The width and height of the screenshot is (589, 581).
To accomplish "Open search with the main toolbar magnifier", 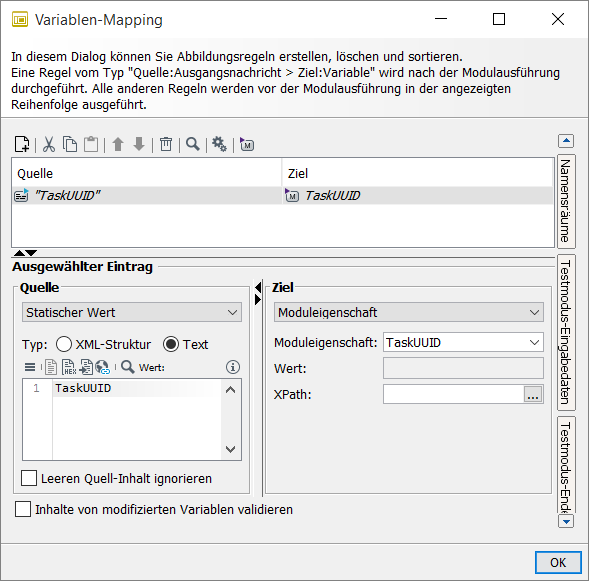I will coord(193,144).
